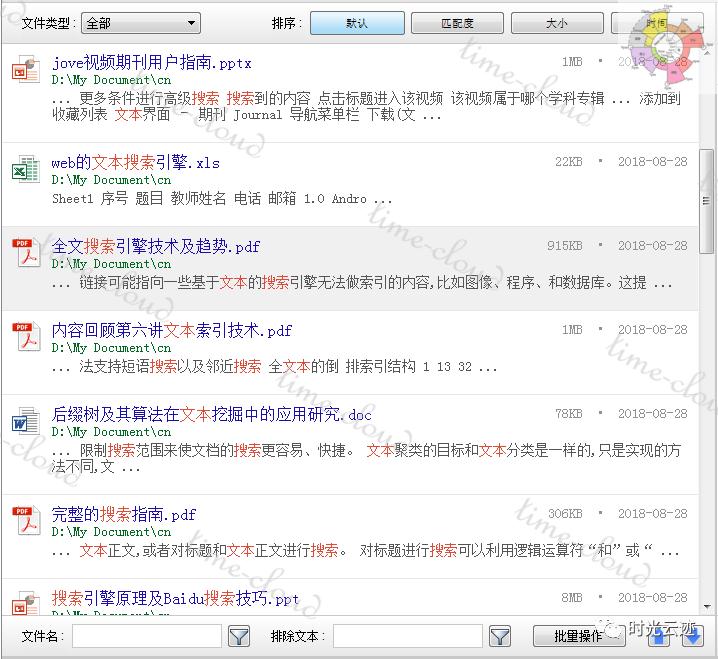718x659 pixels.
Task: Click the 排除文本 input field
Action: coord(408,636)
